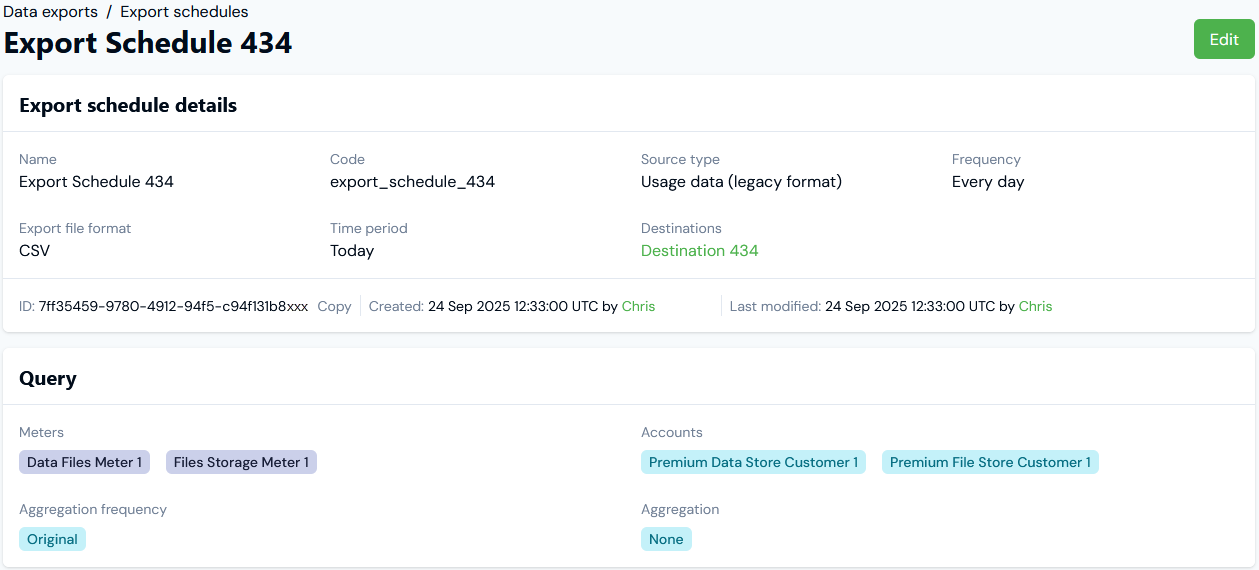
Task: Click the Export Schedule 434 page title
Action: tap(148, 43)
